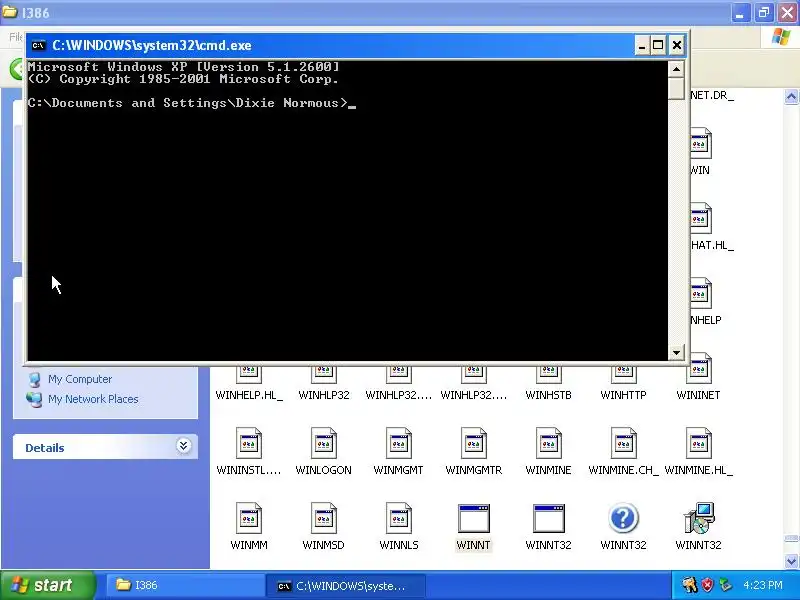Click the Details panel header text
The width and height of the screenshot is (800, 600).
(45, 448)
